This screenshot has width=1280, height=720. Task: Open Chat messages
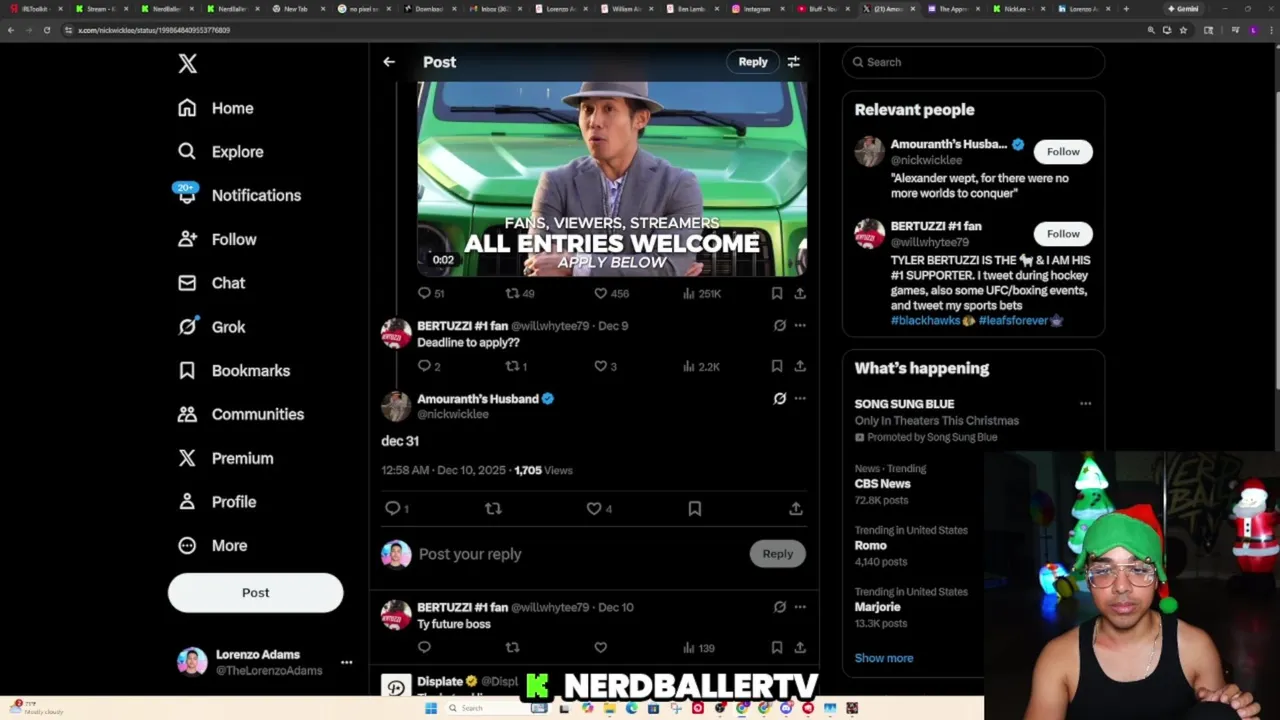pyautogui.click(x=211, y=283)
